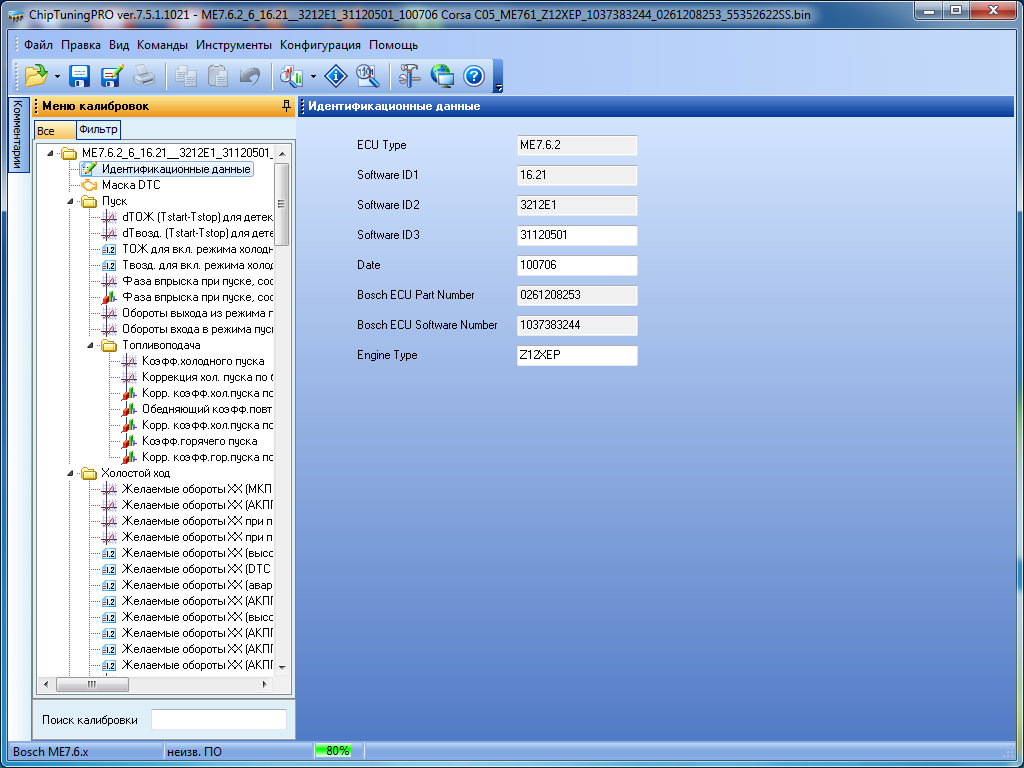Collapse the Топливоподача folder node

point(90,345)
